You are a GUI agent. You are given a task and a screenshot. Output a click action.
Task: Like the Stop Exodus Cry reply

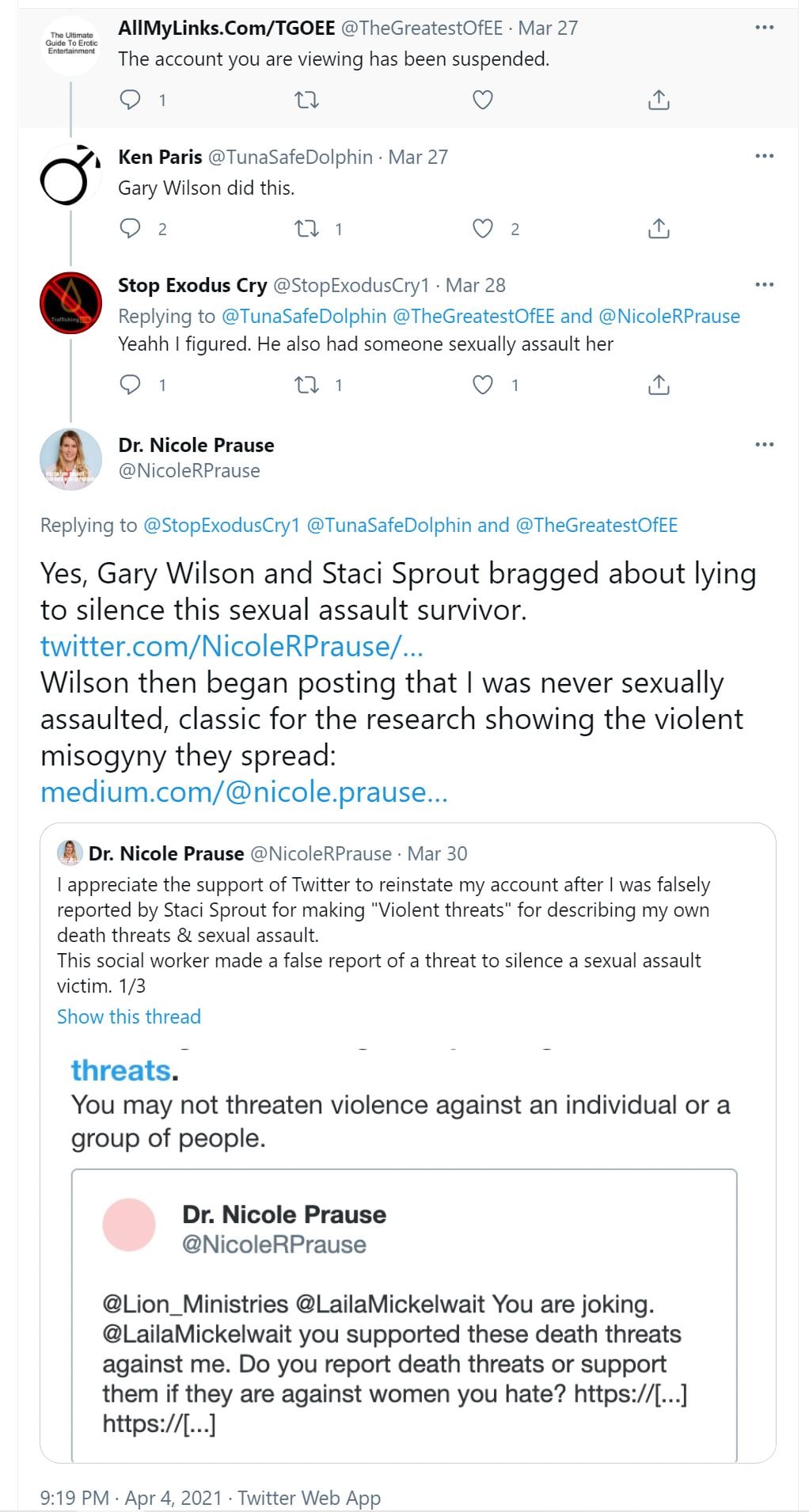[x=483, y=385]
